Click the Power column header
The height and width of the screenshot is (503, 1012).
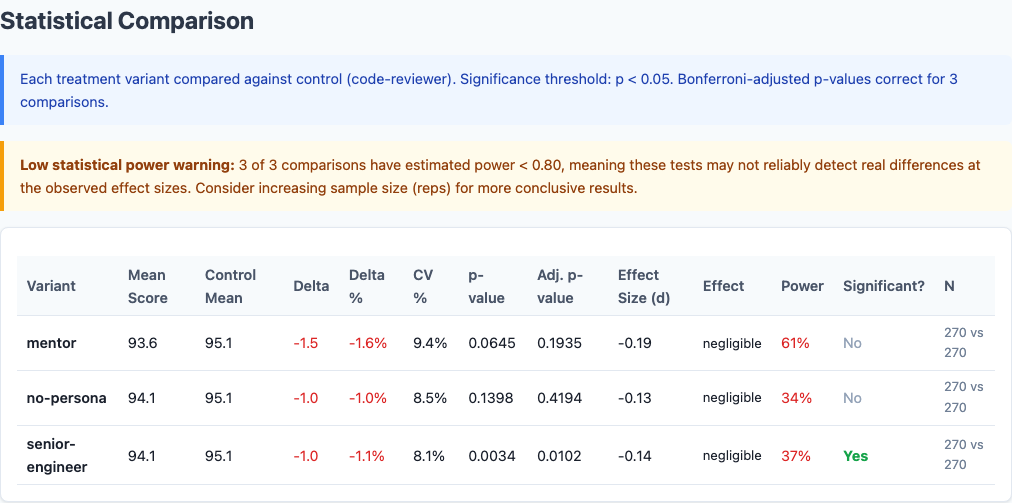[802, 286]
